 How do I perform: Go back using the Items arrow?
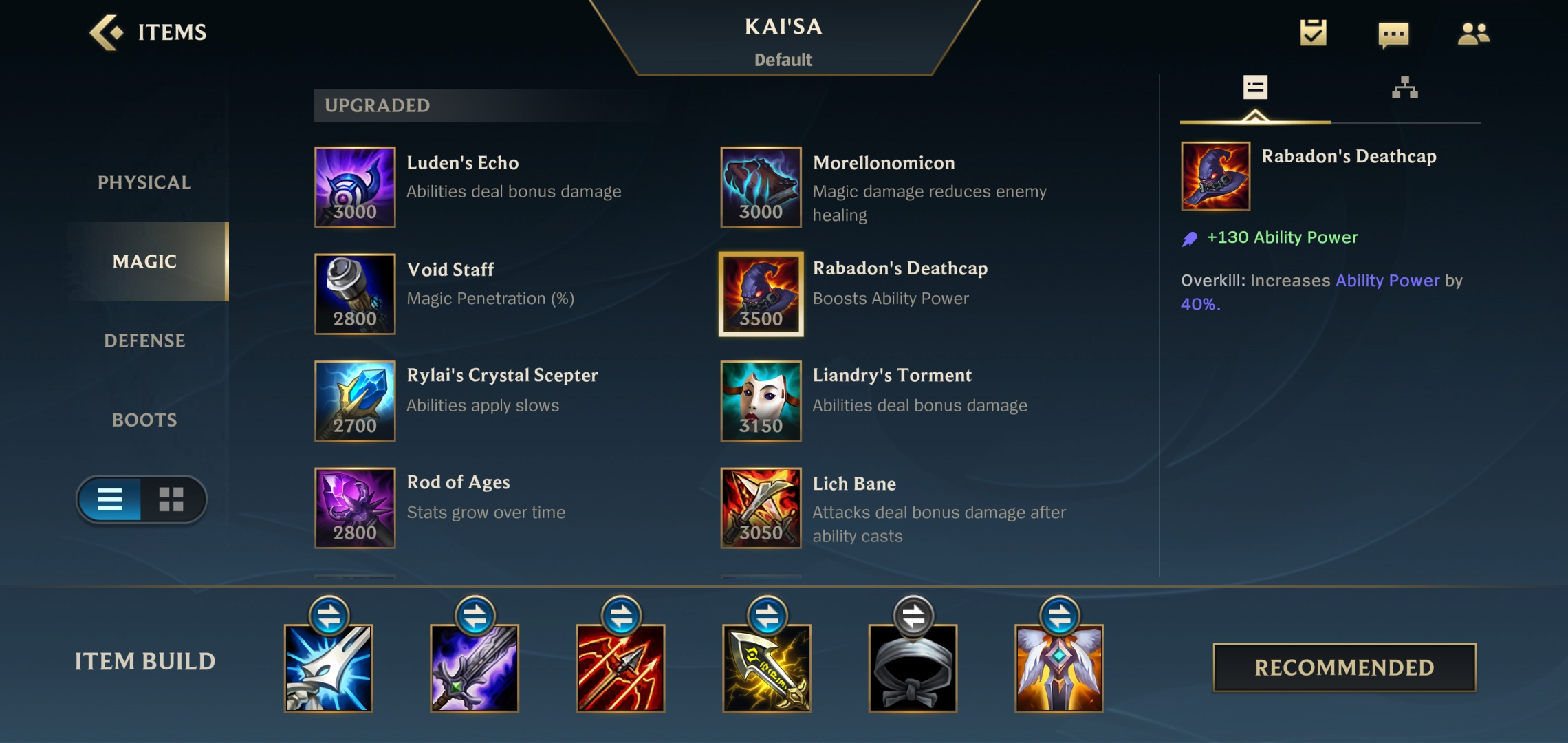[106, 32]
